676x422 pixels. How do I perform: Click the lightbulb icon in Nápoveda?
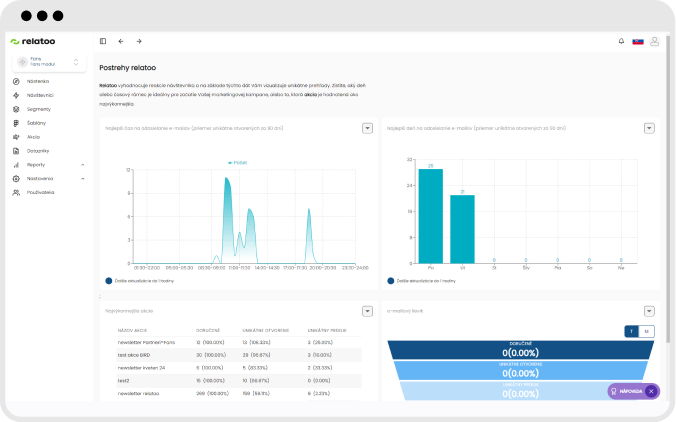click(x=613, y=391)
